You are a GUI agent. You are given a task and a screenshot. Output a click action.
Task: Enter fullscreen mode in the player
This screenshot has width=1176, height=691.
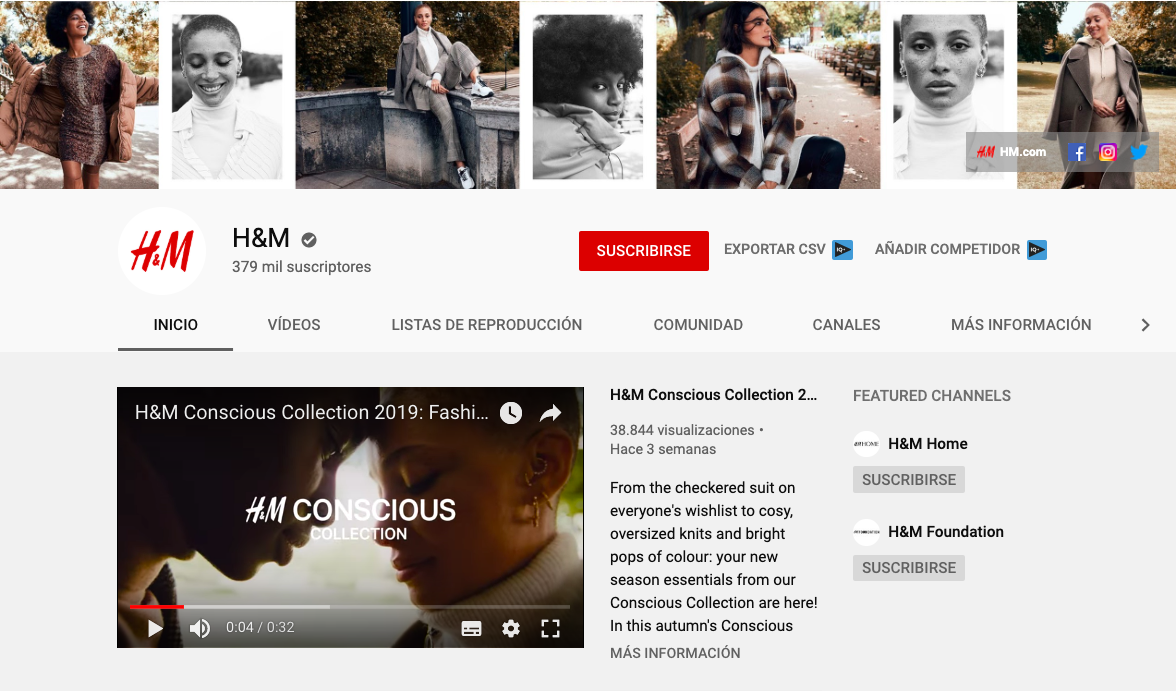tap(550, 629)
